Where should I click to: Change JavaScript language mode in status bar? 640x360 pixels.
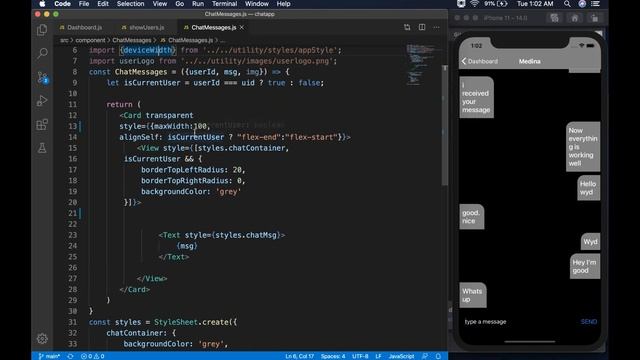401,356
